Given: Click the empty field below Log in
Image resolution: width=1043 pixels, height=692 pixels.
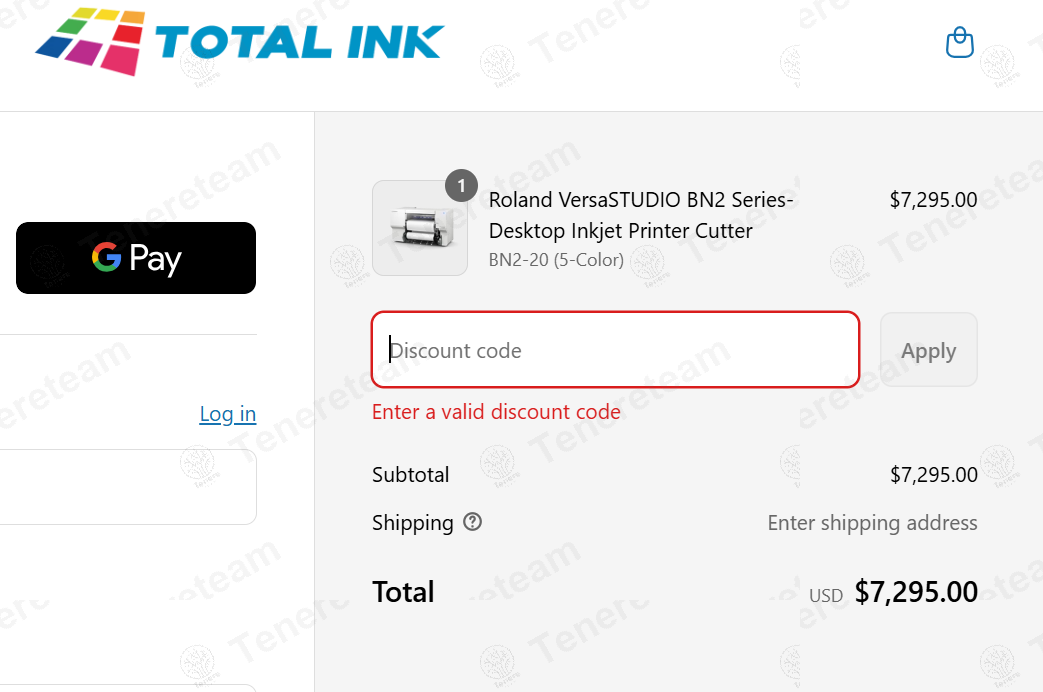Looking at the screenshot, I should point(128,487).
